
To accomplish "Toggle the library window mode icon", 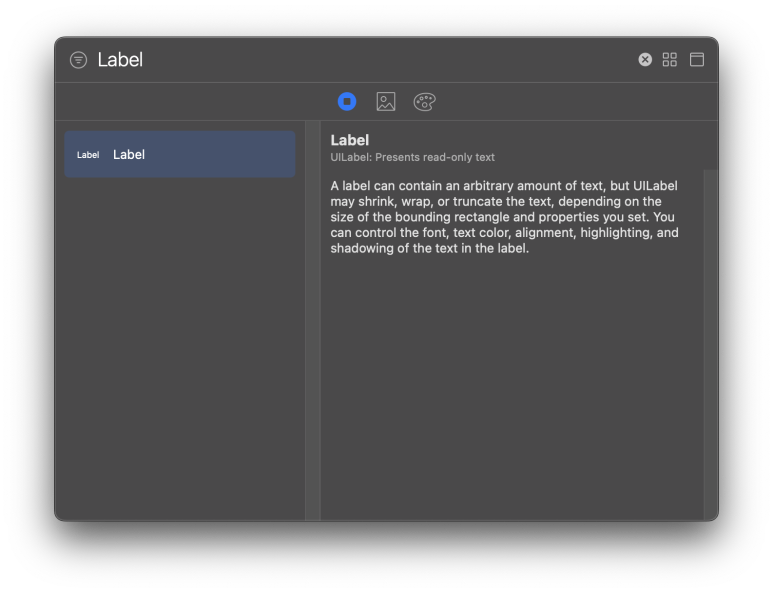I will click(x=697, y=60).
